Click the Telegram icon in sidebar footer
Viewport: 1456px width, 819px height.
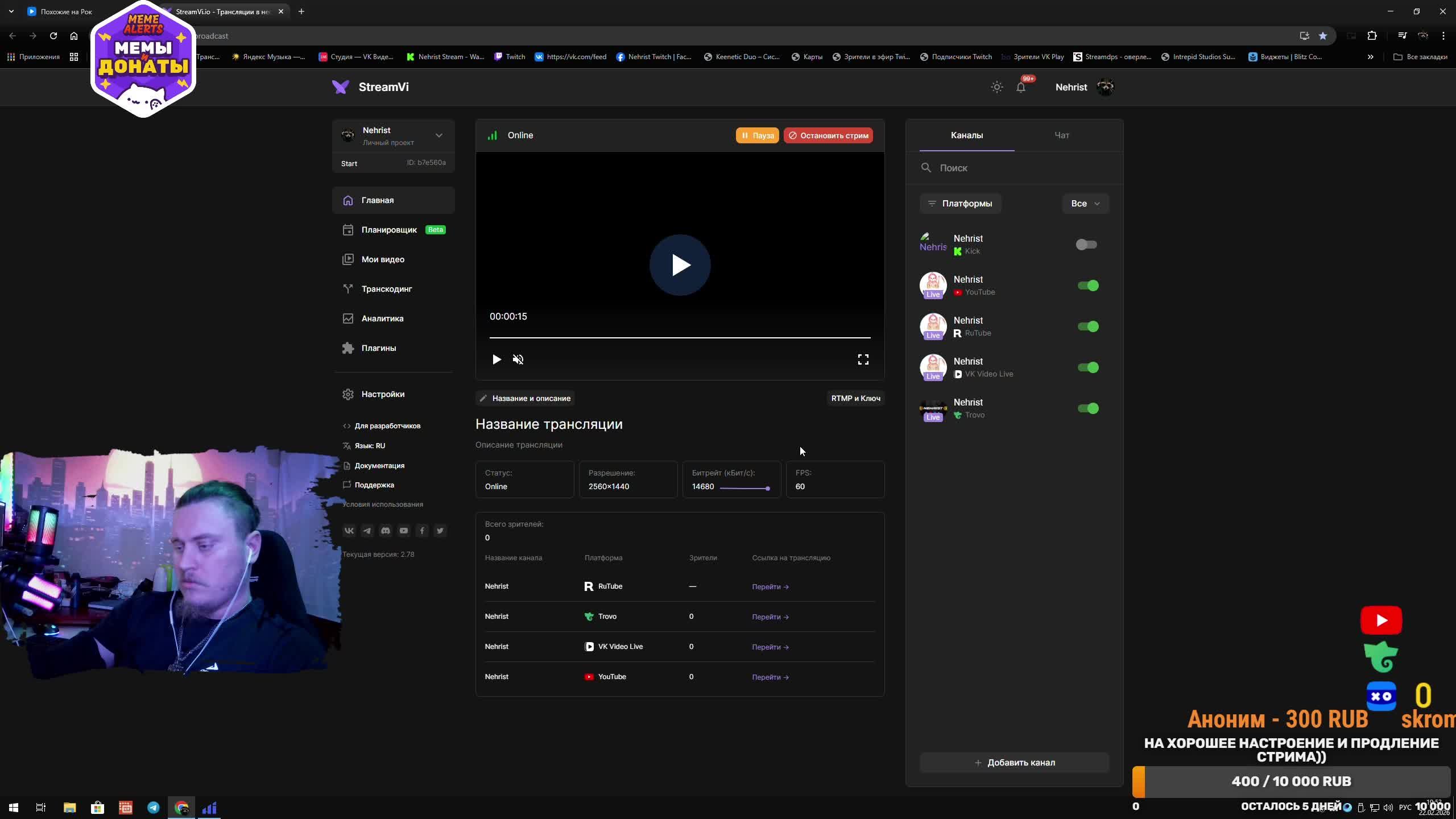click(367, 531)
